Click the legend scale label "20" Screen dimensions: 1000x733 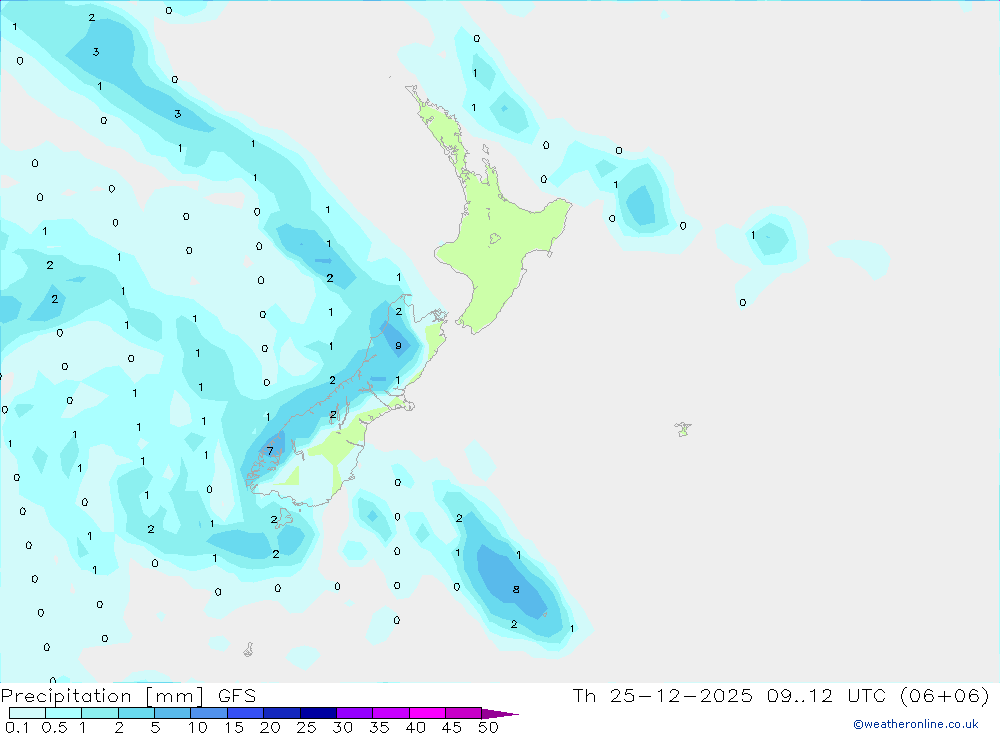coord(270,727)
